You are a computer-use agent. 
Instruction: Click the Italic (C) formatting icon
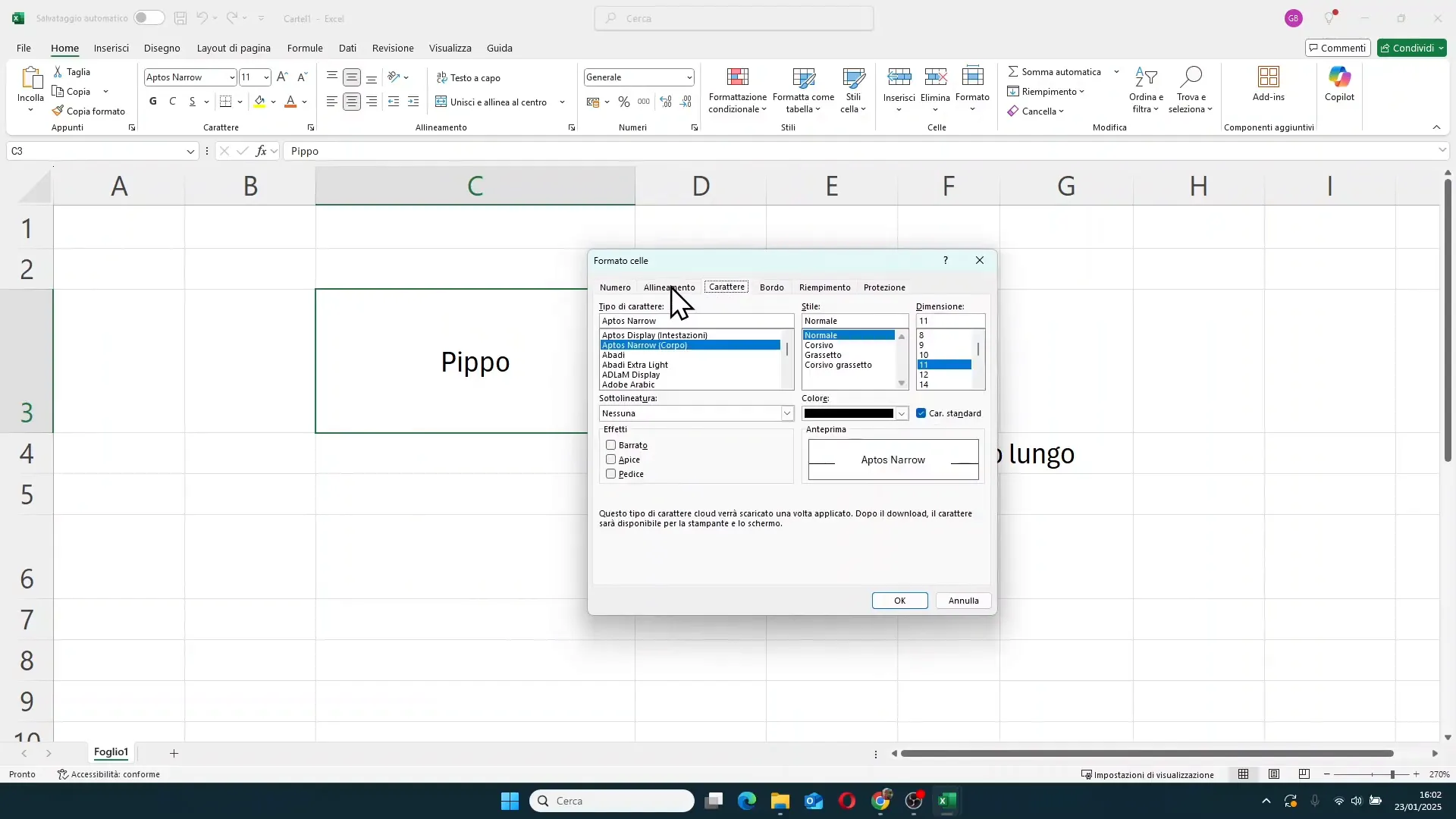[x=173, y=102]
